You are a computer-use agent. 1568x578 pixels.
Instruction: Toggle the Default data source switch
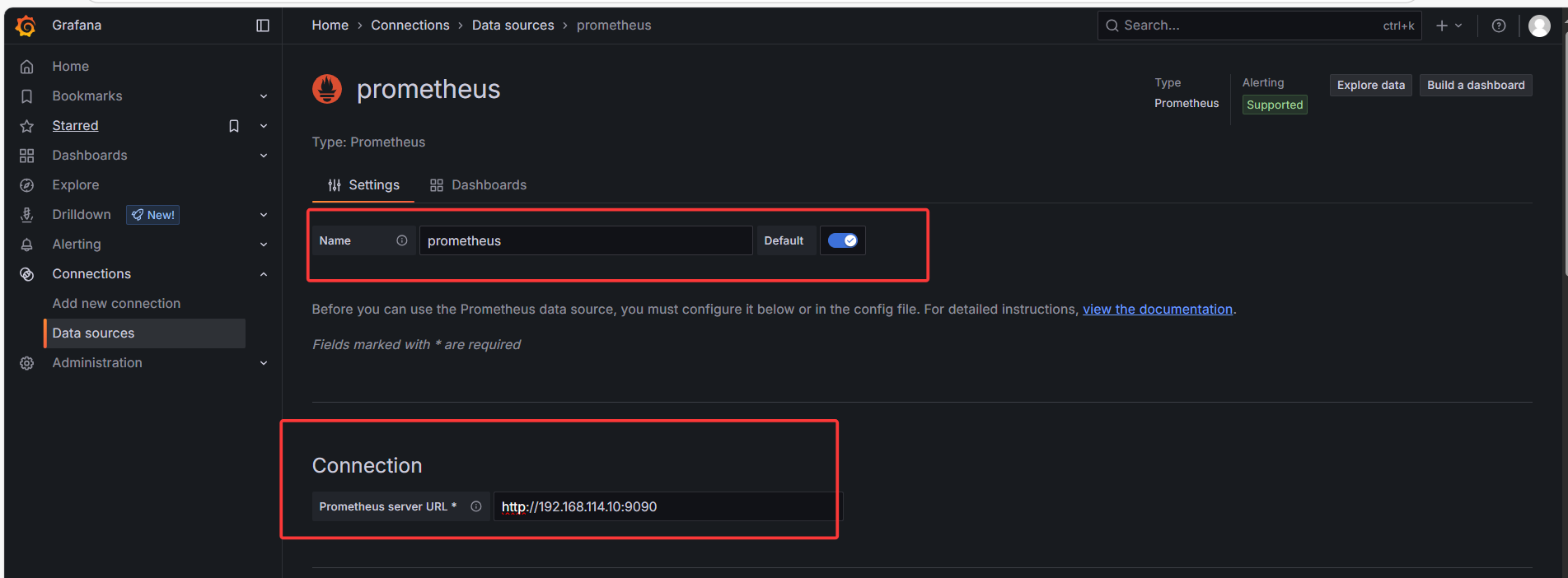pos(842,240)
